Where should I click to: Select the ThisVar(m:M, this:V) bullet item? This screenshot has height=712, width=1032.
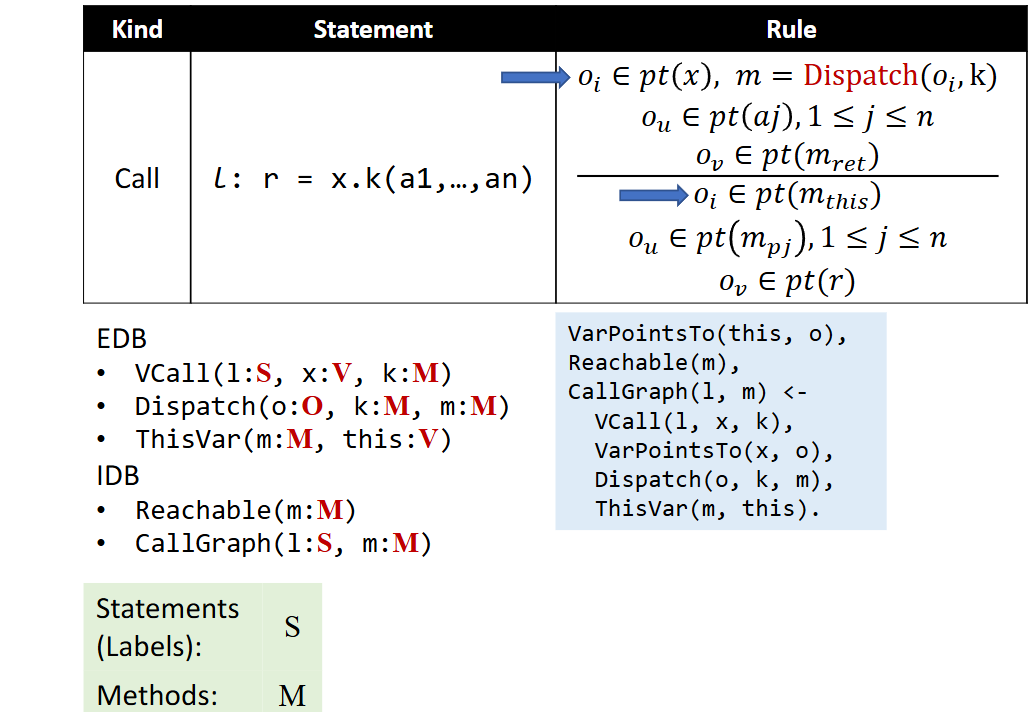(x=293, y=440)
